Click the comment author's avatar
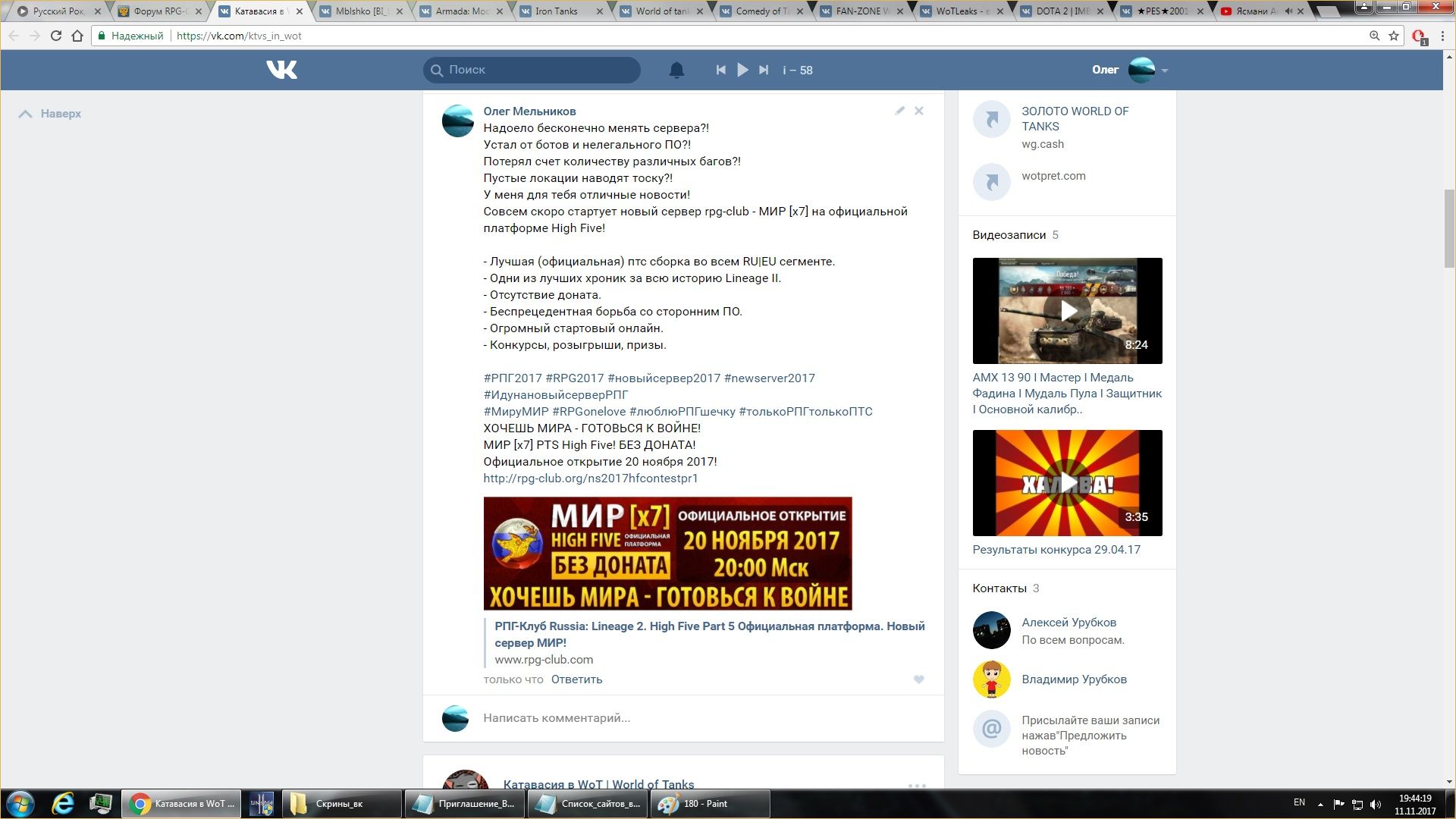Screen dimensions: 1456x819 coord(458,121)
